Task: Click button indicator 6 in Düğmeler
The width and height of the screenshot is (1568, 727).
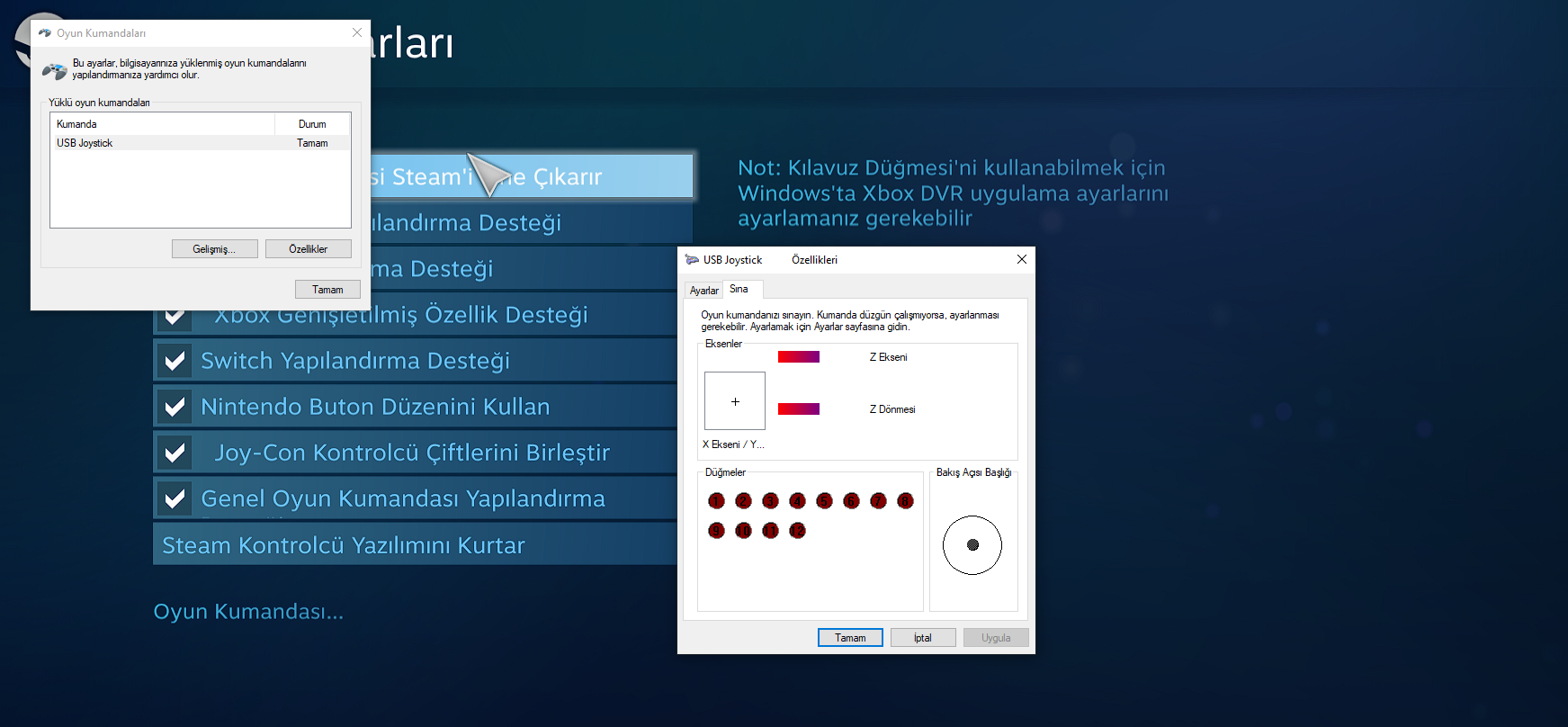Action: 851,501
